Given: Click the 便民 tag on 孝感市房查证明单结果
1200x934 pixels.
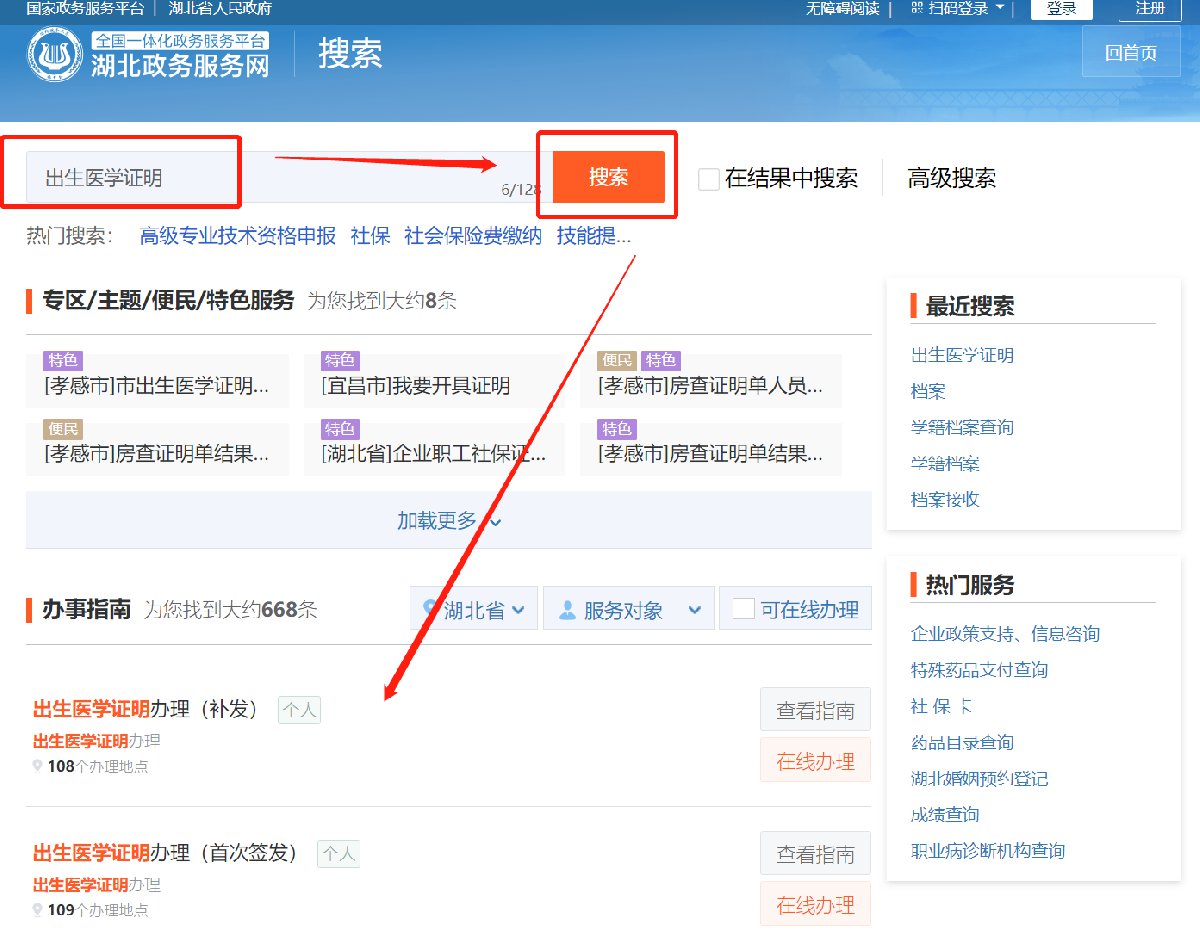Looking at the screenshot, I should tap(63, 430).
